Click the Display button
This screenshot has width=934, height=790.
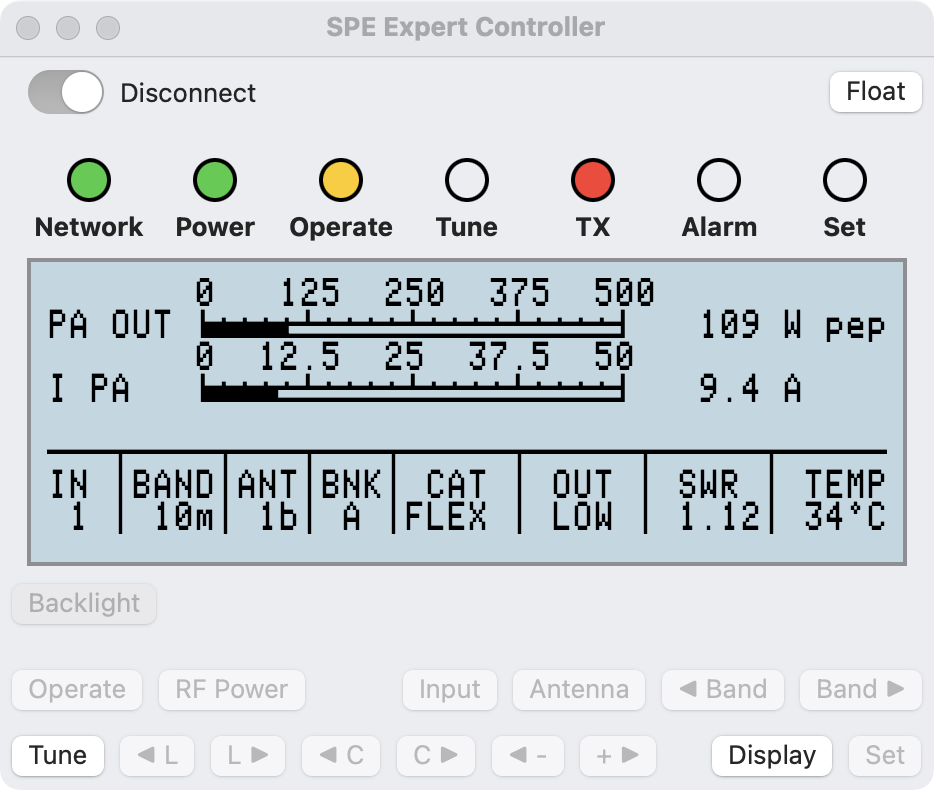[x=772, y=755]
